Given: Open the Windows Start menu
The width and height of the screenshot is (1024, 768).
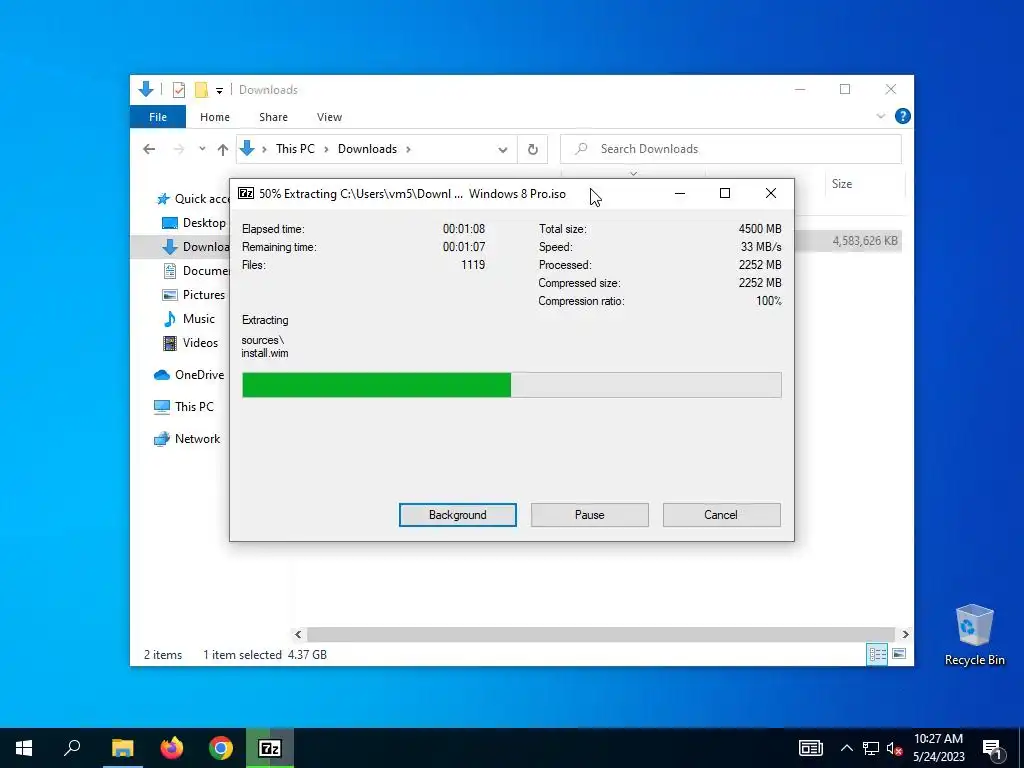Looking at the screenshot, I should point(24,748).
